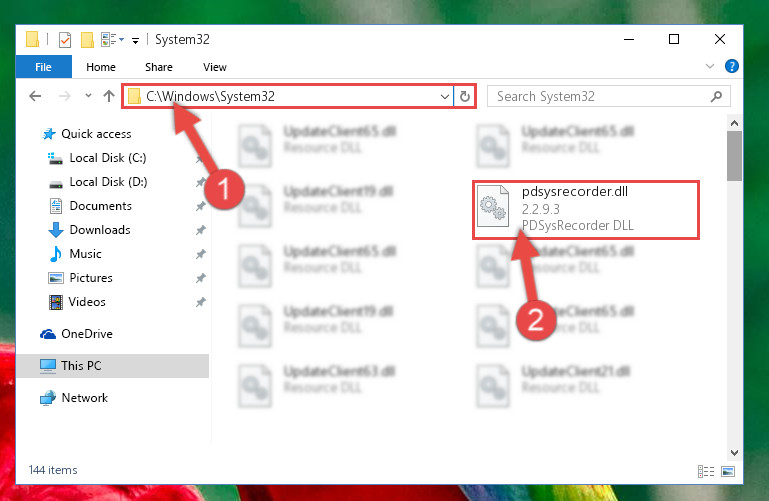Refresh the System32 folder view

[x=464, y=97]
